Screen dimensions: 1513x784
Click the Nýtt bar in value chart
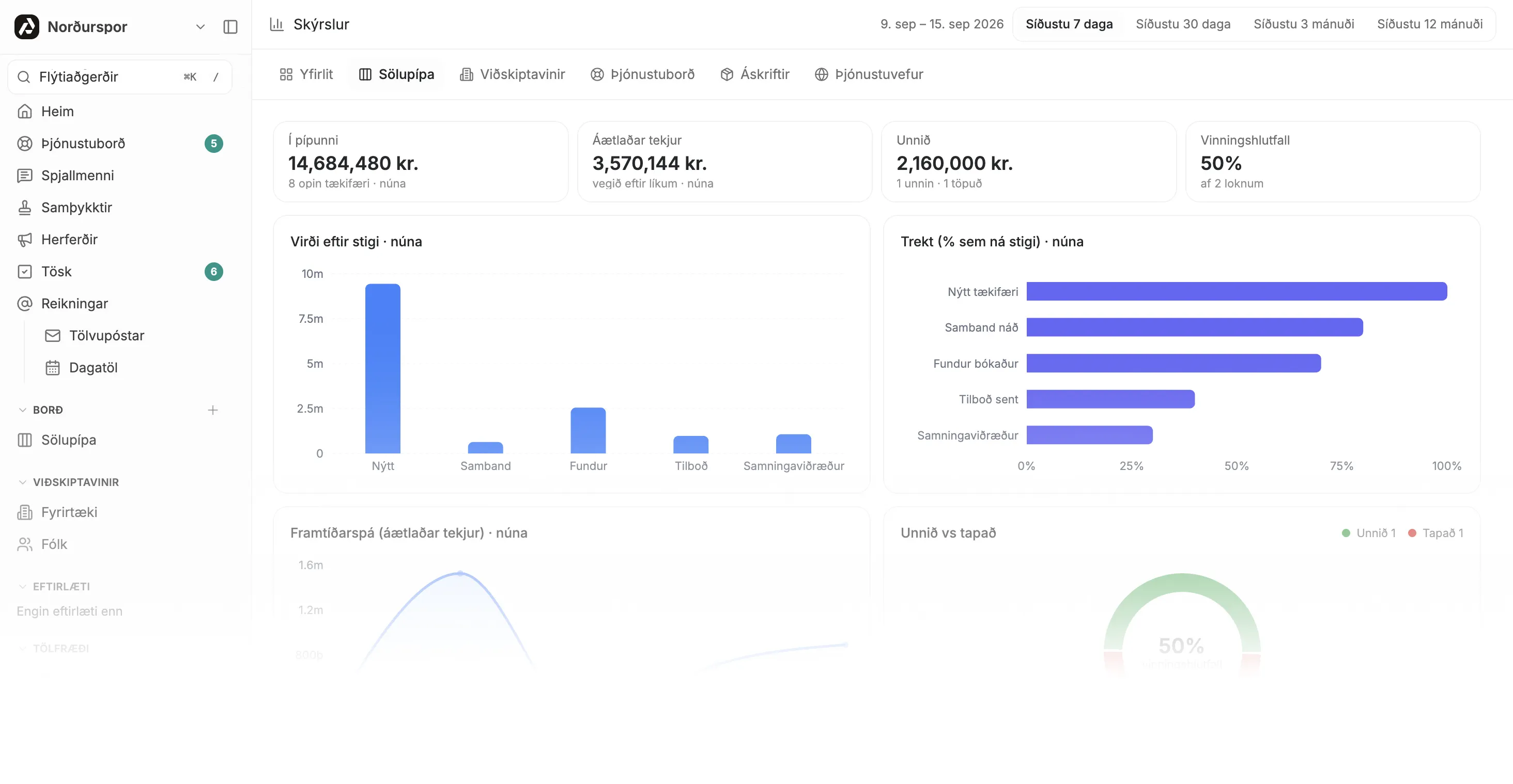point(382,369)
